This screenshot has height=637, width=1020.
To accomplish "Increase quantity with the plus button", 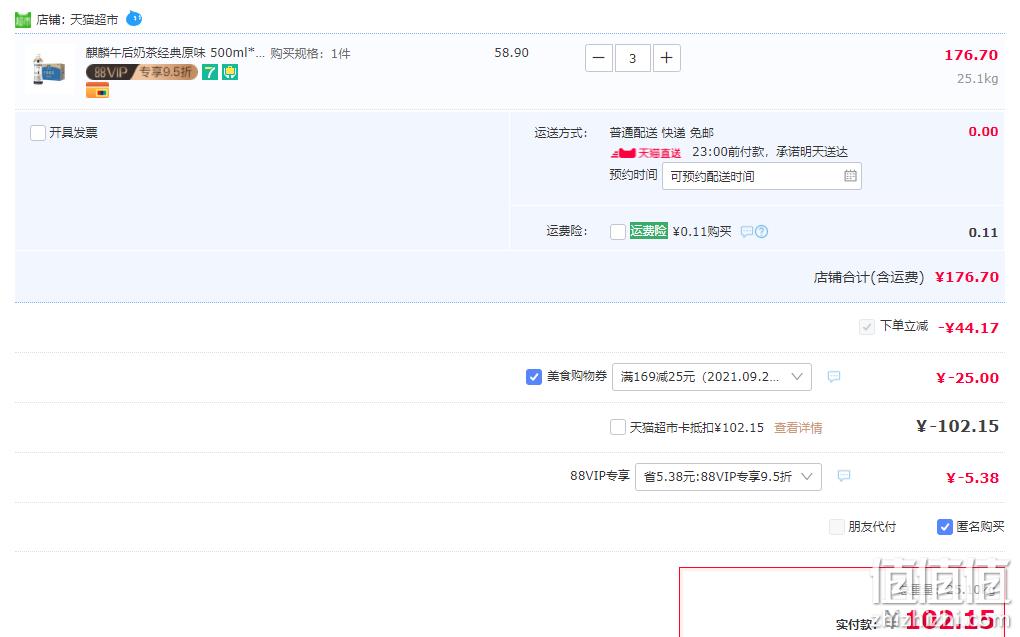I will (667, 58).
